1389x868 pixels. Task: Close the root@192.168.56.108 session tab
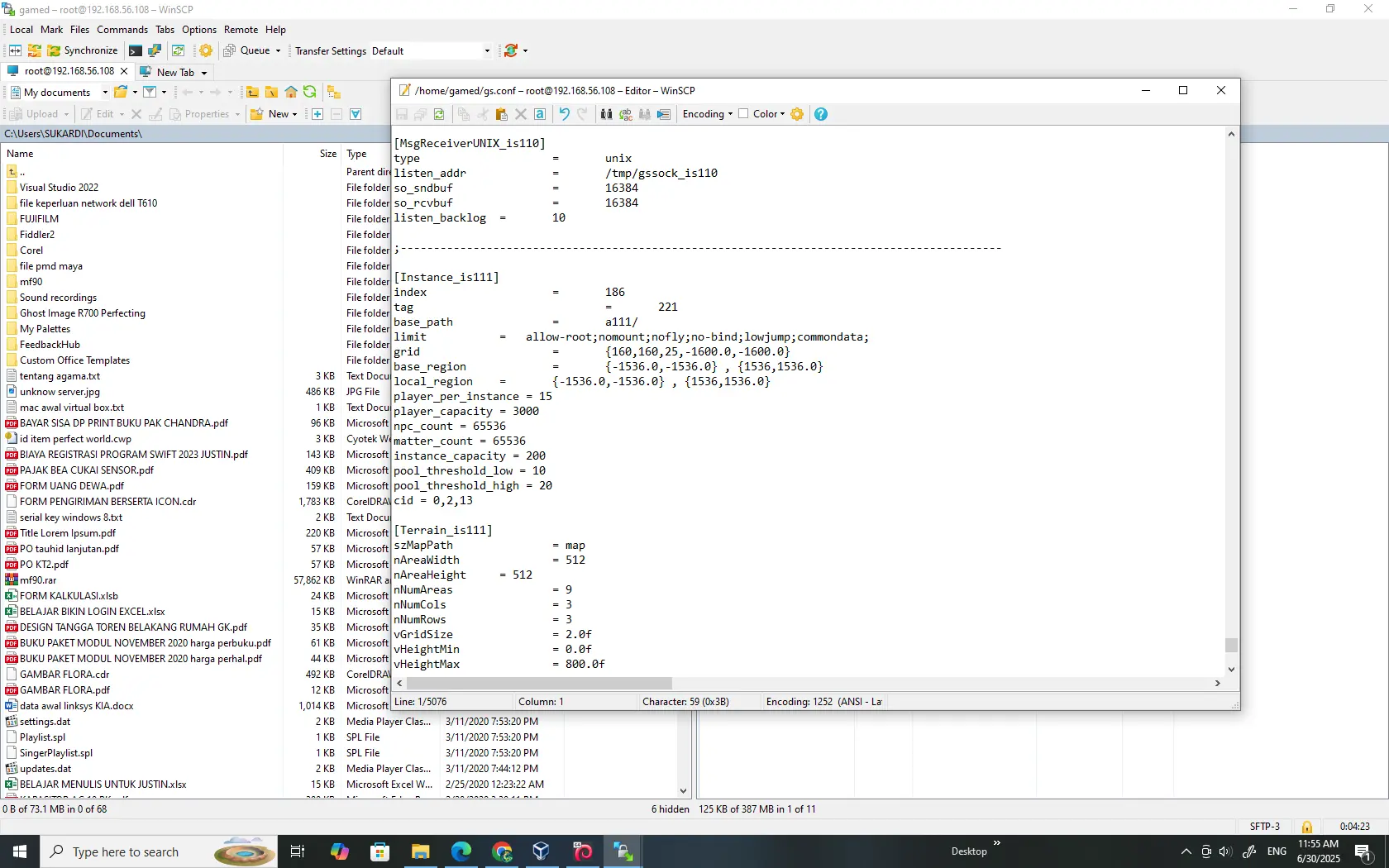coord(124,71)
